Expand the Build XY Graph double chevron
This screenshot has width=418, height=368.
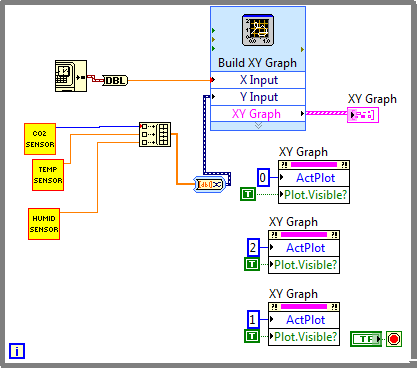tap(258, 126)
